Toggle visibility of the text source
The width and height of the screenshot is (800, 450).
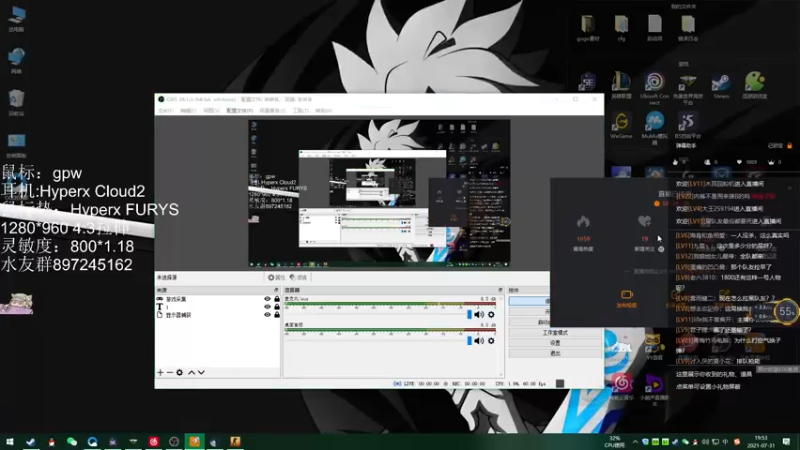[267, 307]
